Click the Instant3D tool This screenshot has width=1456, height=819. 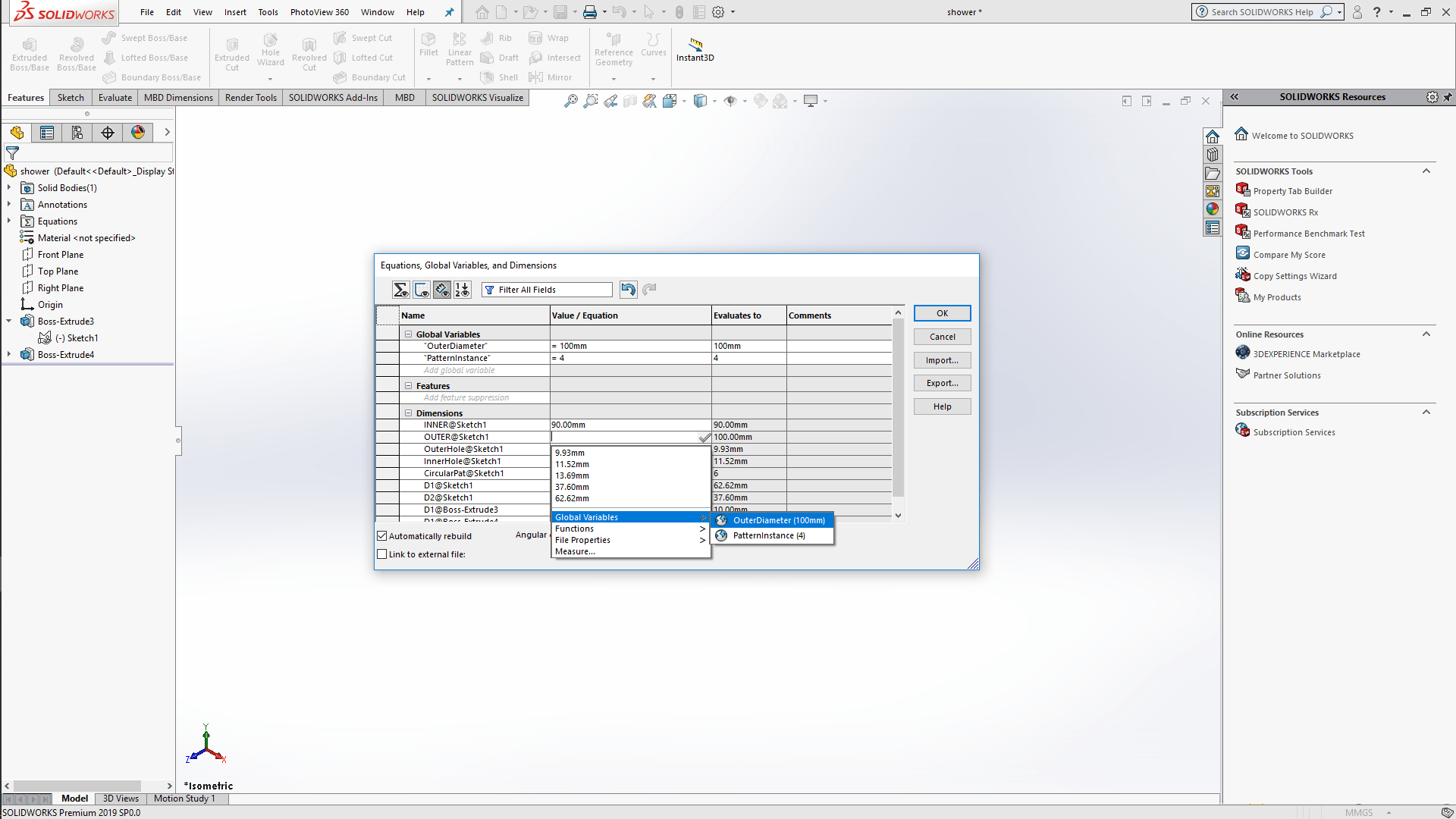pyautogui.click(x=695, y=49)
